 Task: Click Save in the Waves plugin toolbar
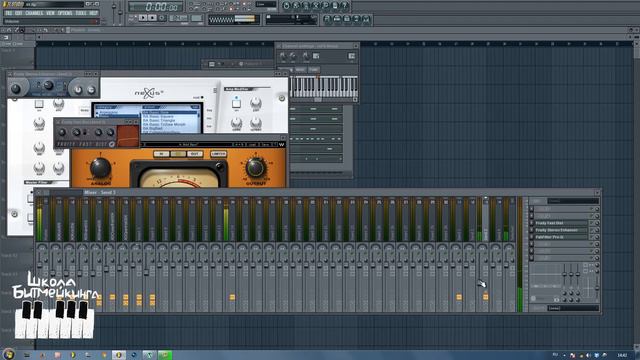point(265,144)
